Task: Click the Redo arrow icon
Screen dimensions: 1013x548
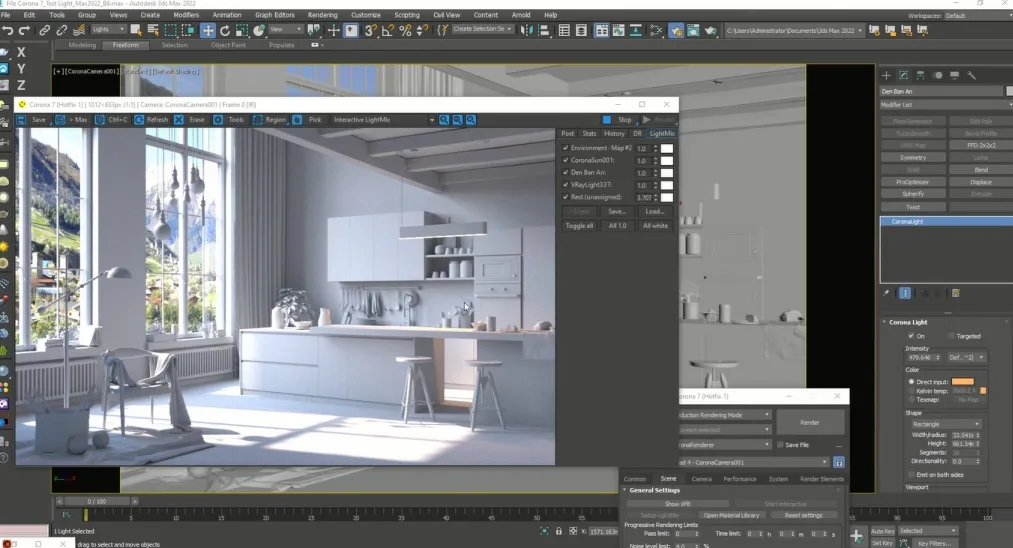Action: [25, 30]
